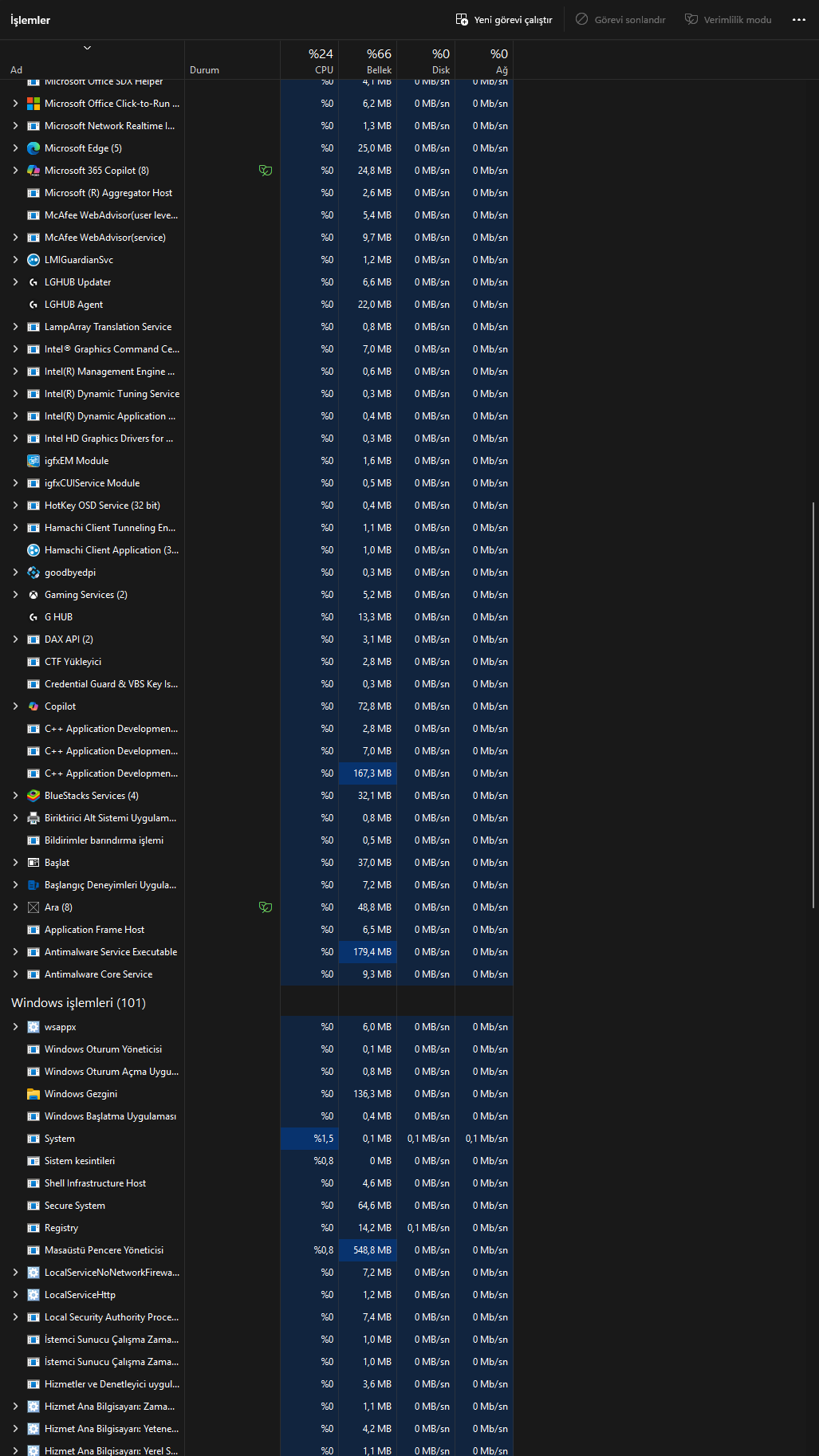The image size is (819, 1456).
Task: Click the Windows Gezgini folder icon
Action: 33,1094
